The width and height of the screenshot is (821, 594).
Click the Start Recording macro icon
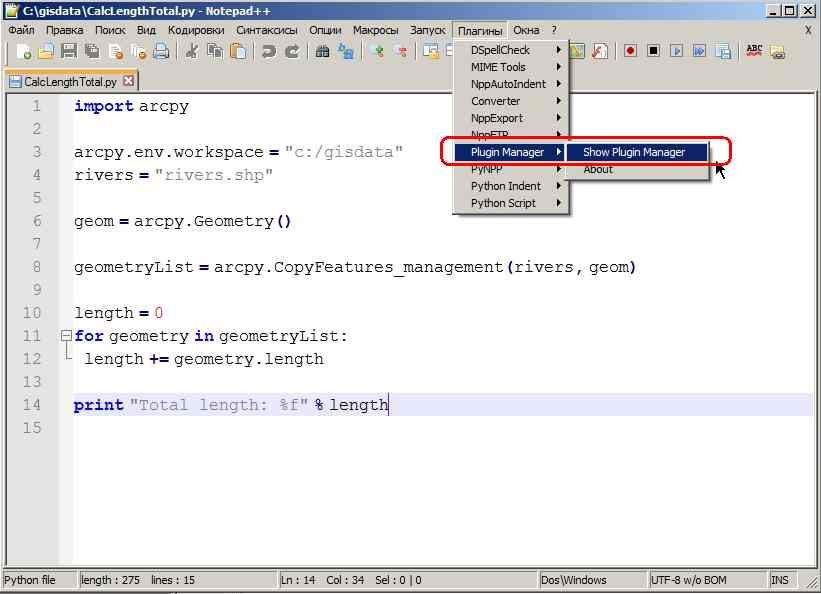tap(630, 51)
